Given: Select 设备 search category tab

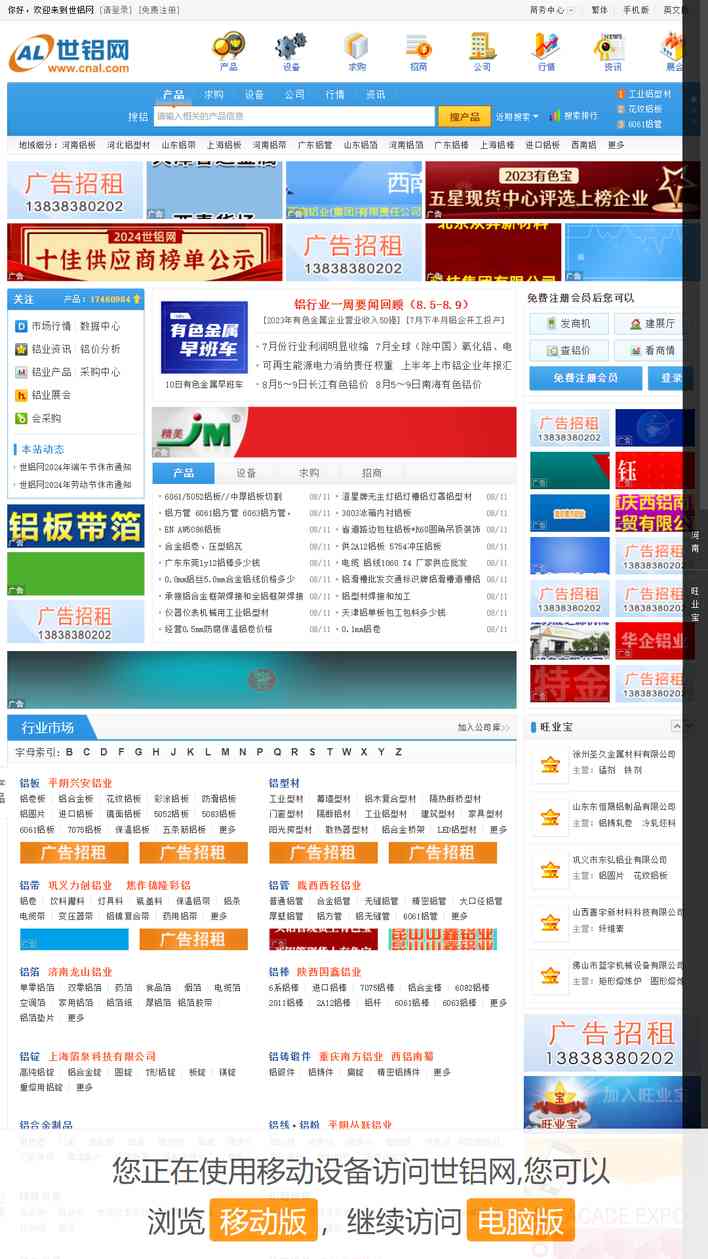Looking at the screenshot, I should click(x=254, y=95).
